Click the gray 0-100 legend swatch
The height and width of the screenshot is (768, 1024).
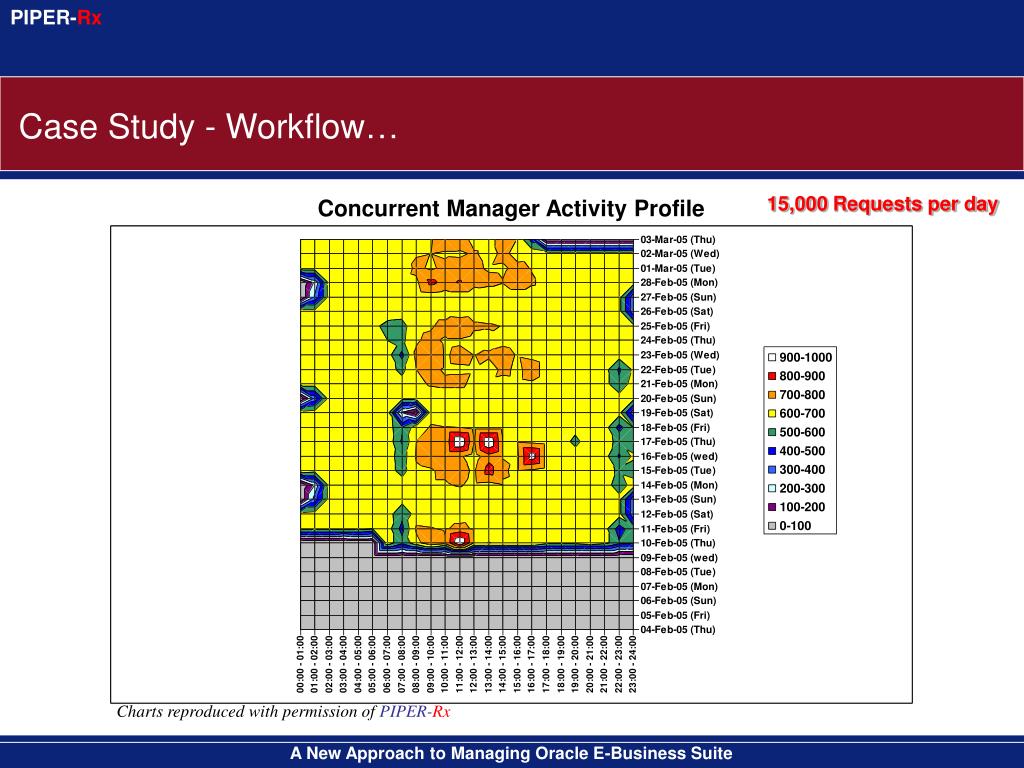click(x=772, y=526)
